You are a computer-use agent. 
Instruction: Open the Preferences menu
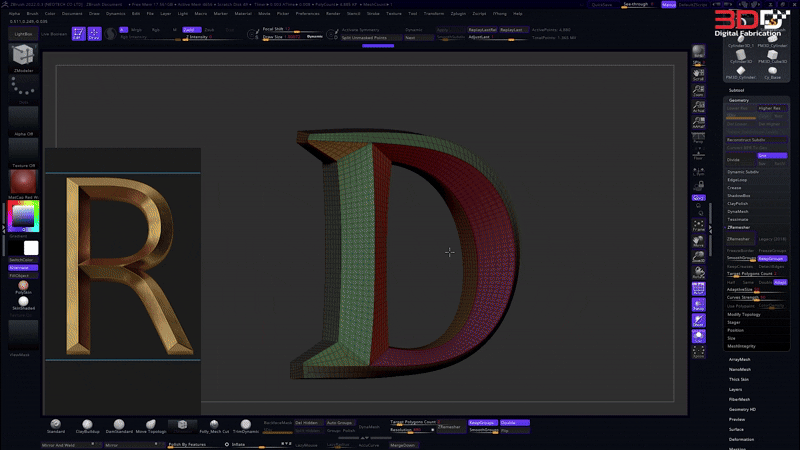308,14
